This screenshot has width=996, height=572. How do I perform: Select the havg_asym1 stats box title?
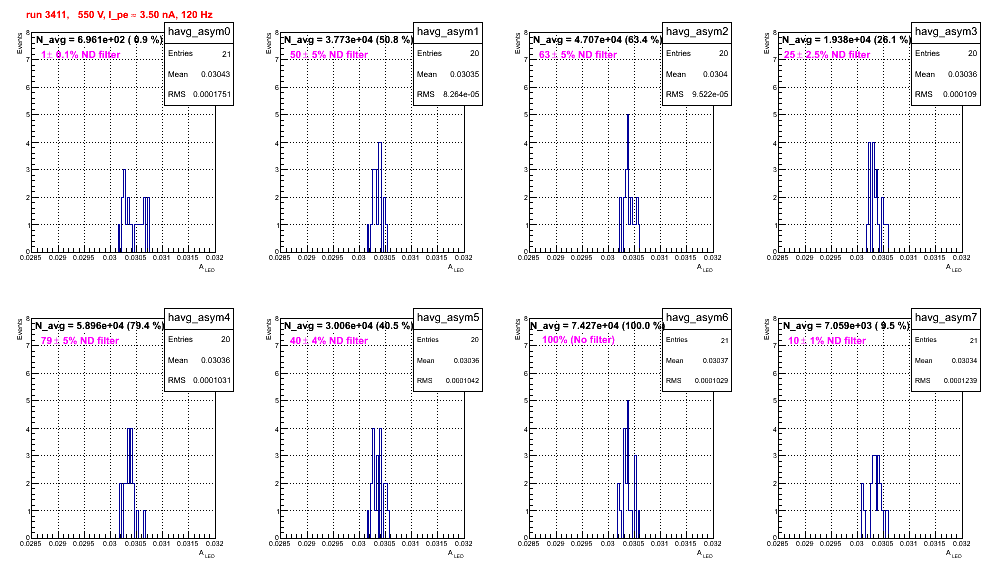448,32
